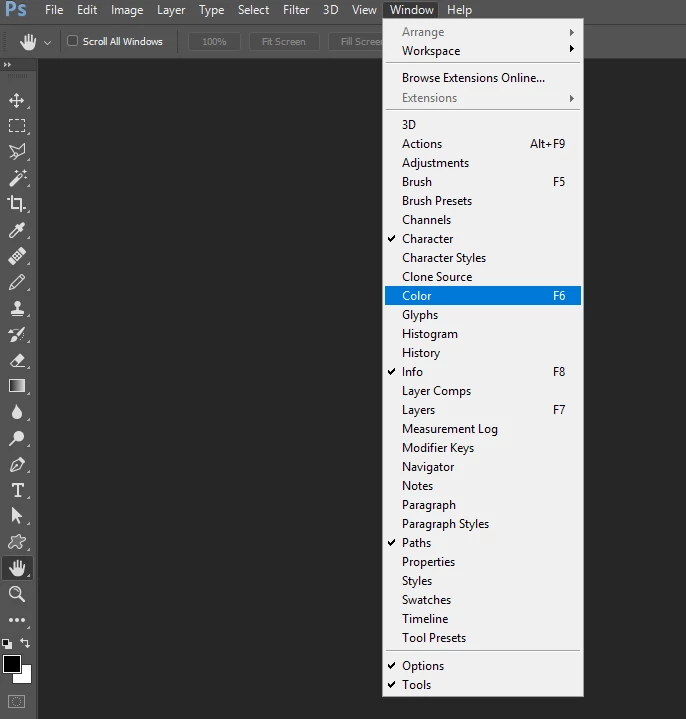
Task: Open the Hand tool preset picker
Action: [x=47, y=42]
